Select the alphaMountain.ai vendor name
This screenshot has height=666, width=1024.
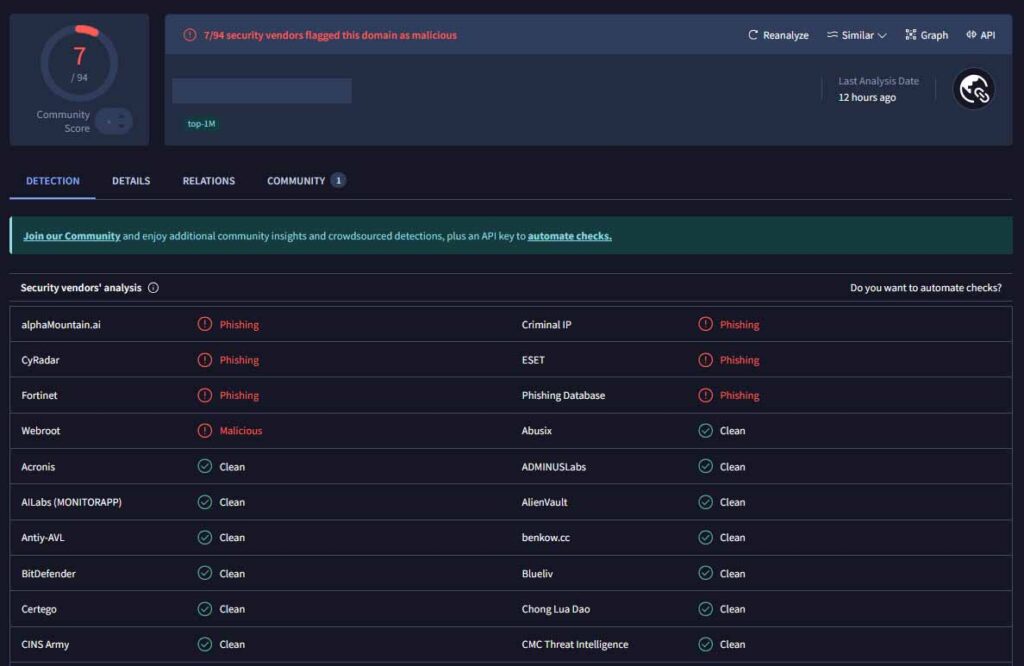pos(61,325)
